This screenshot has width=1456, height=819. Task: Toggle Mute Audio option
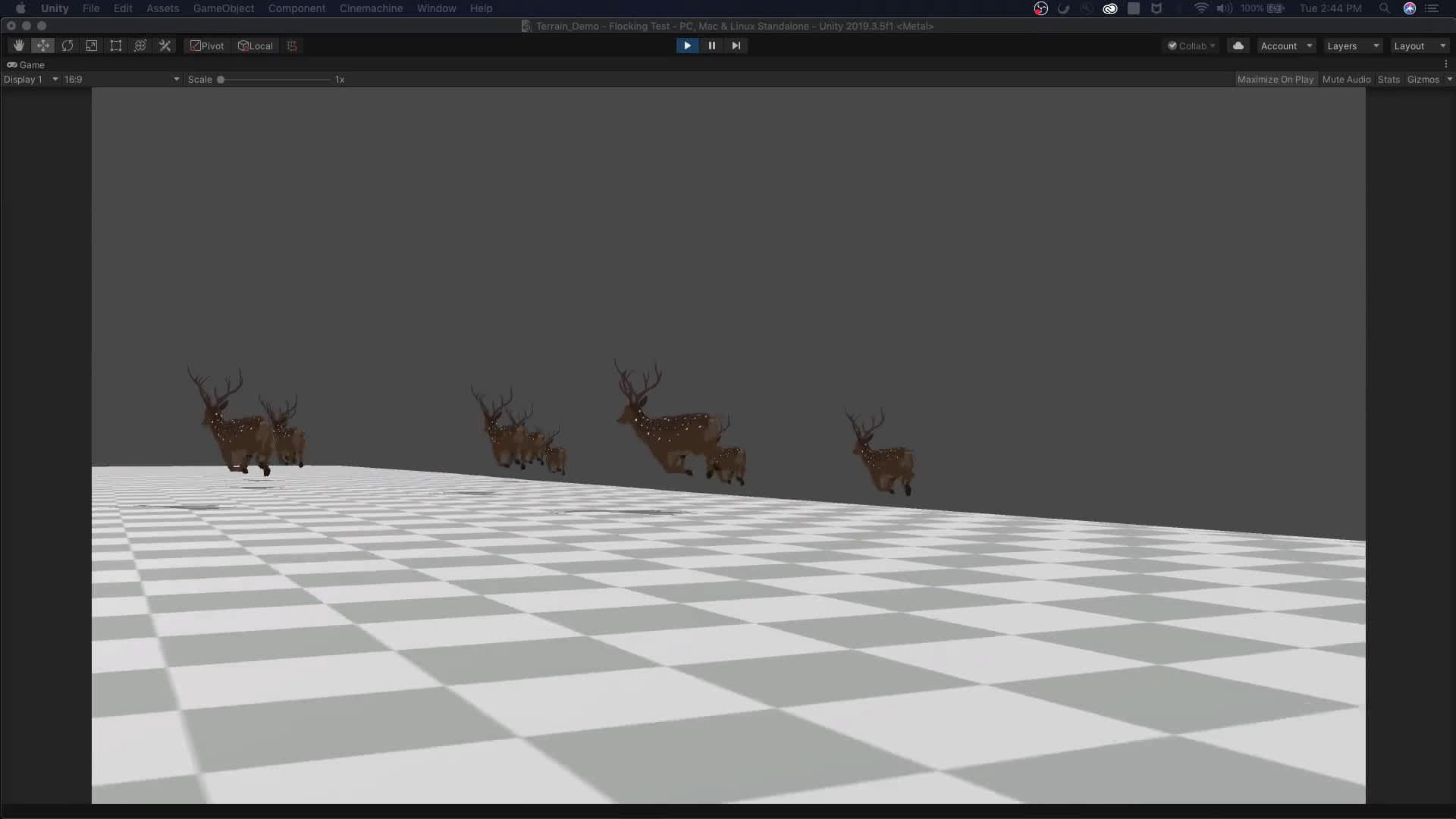[x=1346, y=80]
